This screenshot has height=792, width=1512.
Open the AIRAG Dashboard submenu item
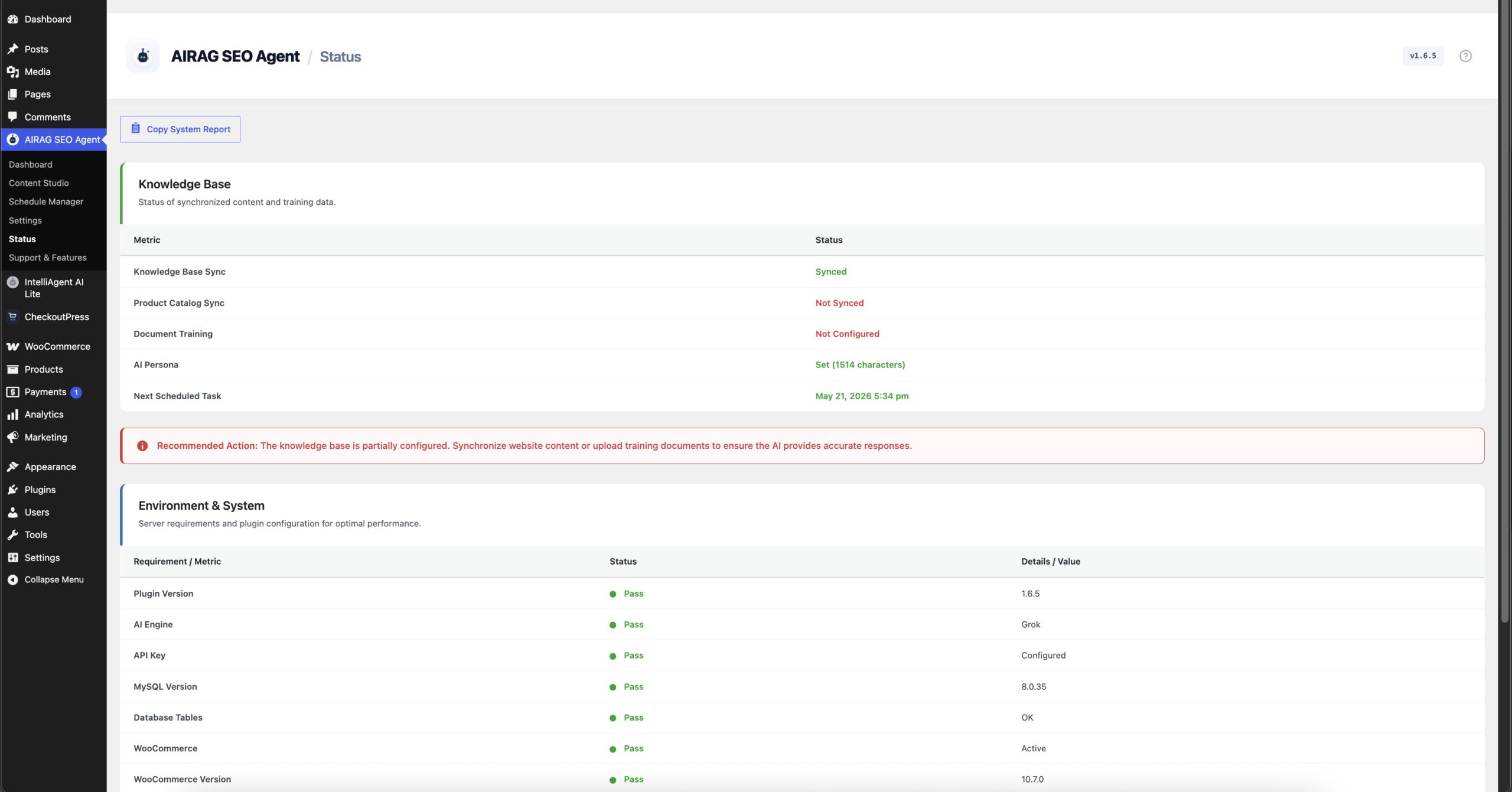pos(30,165)
